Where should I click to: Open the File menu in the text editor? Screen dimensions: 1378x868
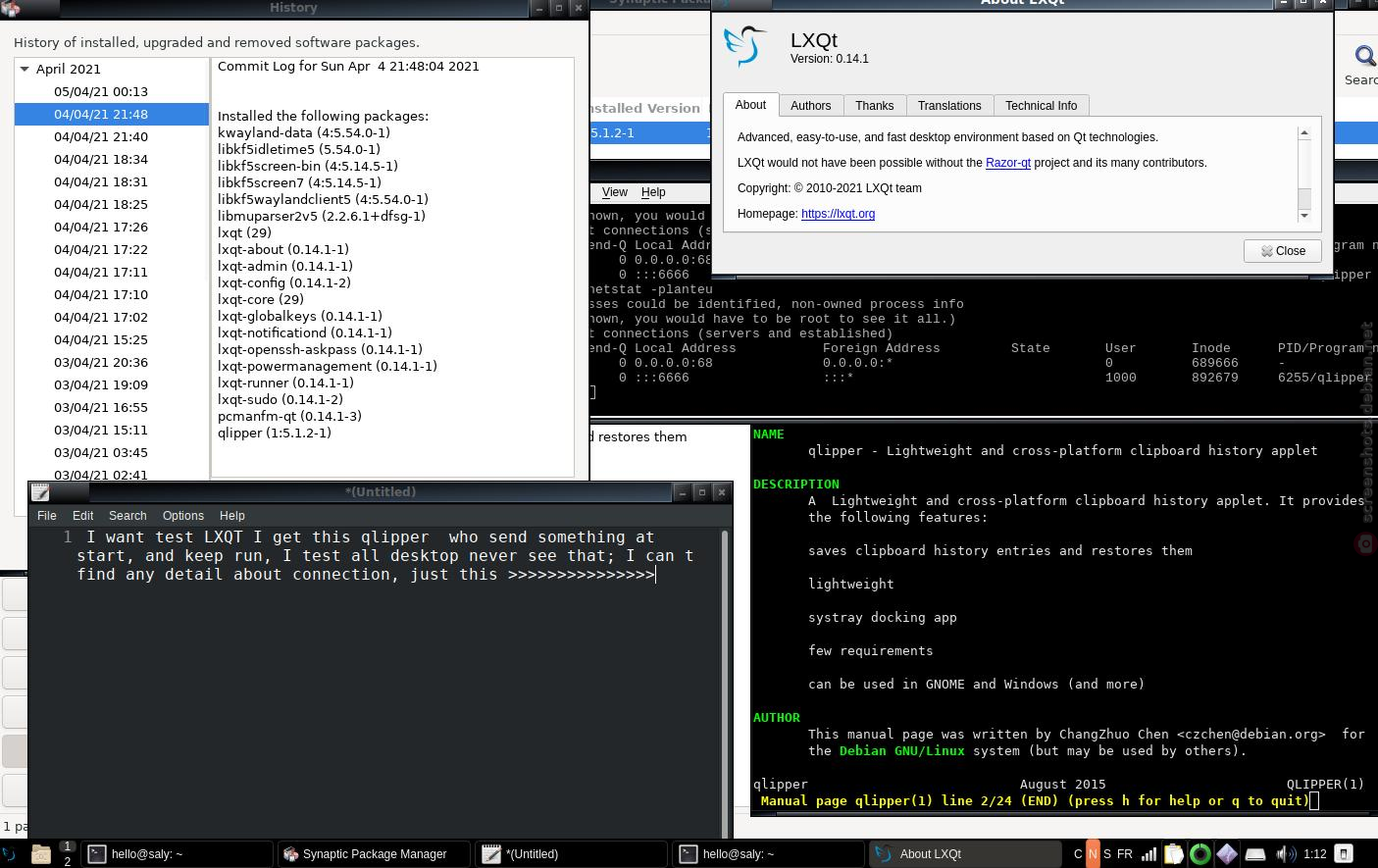click(46, 515)
